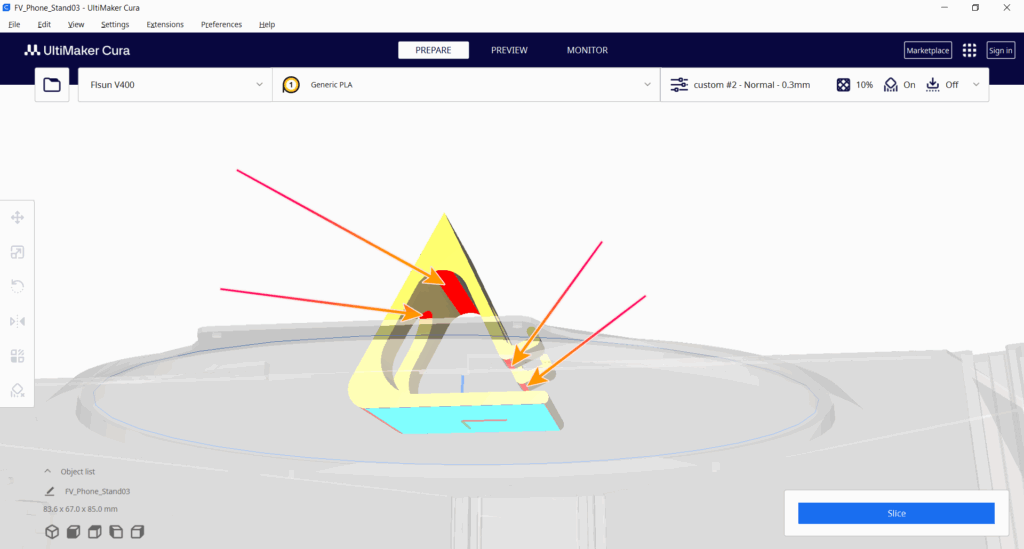The image size is (1024, 549).
Task: Open the Edit menu
Action: tap(44, 24)
